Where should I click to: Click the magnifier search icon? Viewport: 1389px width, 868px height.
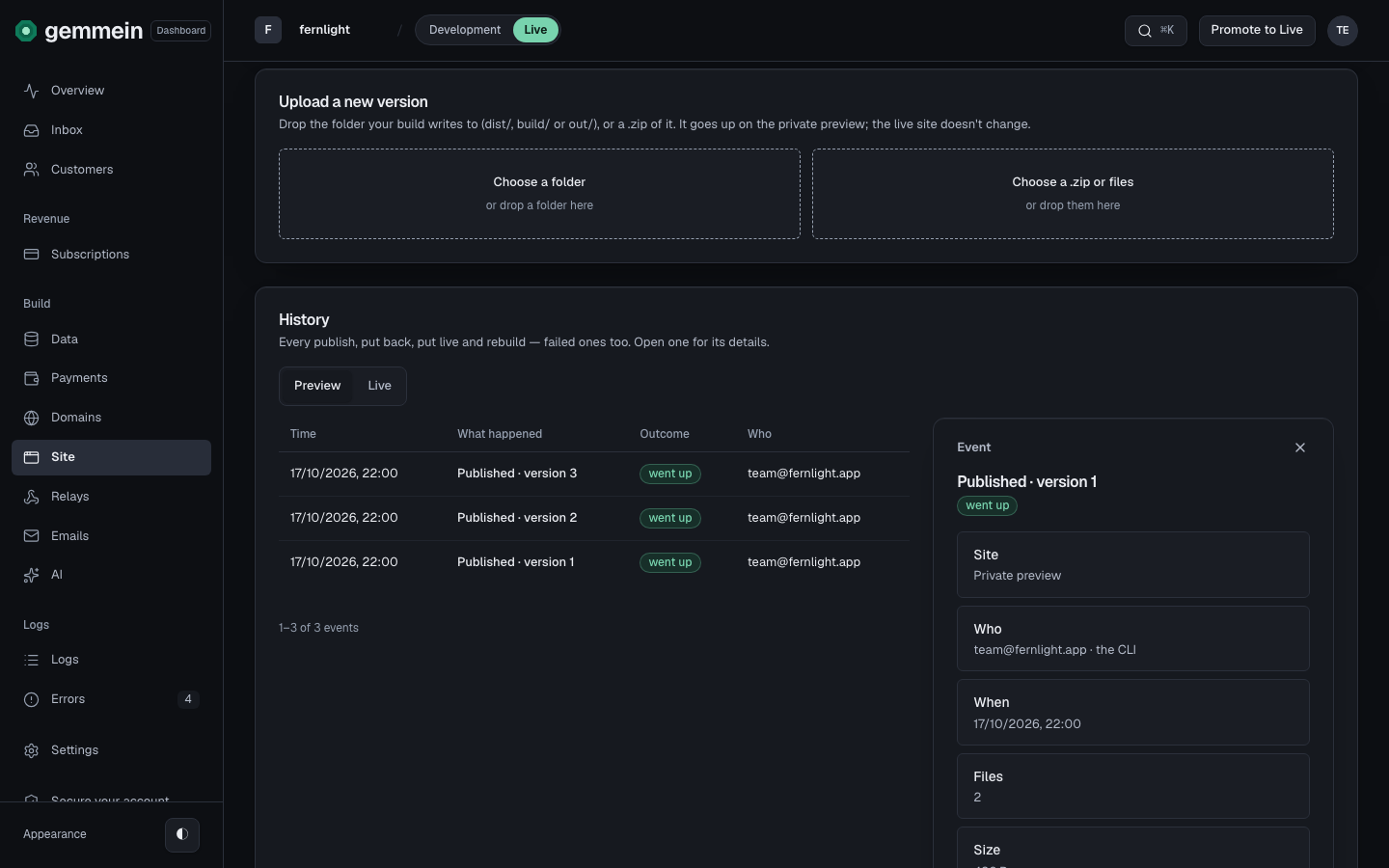1144,31
